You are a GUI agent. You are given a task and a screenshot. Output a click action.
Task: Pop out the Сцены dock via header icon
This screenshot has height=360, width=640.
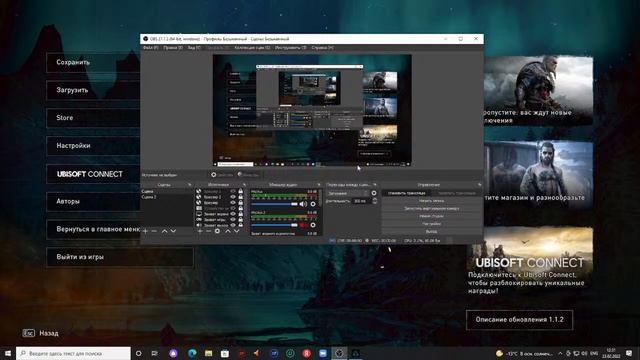click(189, 185)
